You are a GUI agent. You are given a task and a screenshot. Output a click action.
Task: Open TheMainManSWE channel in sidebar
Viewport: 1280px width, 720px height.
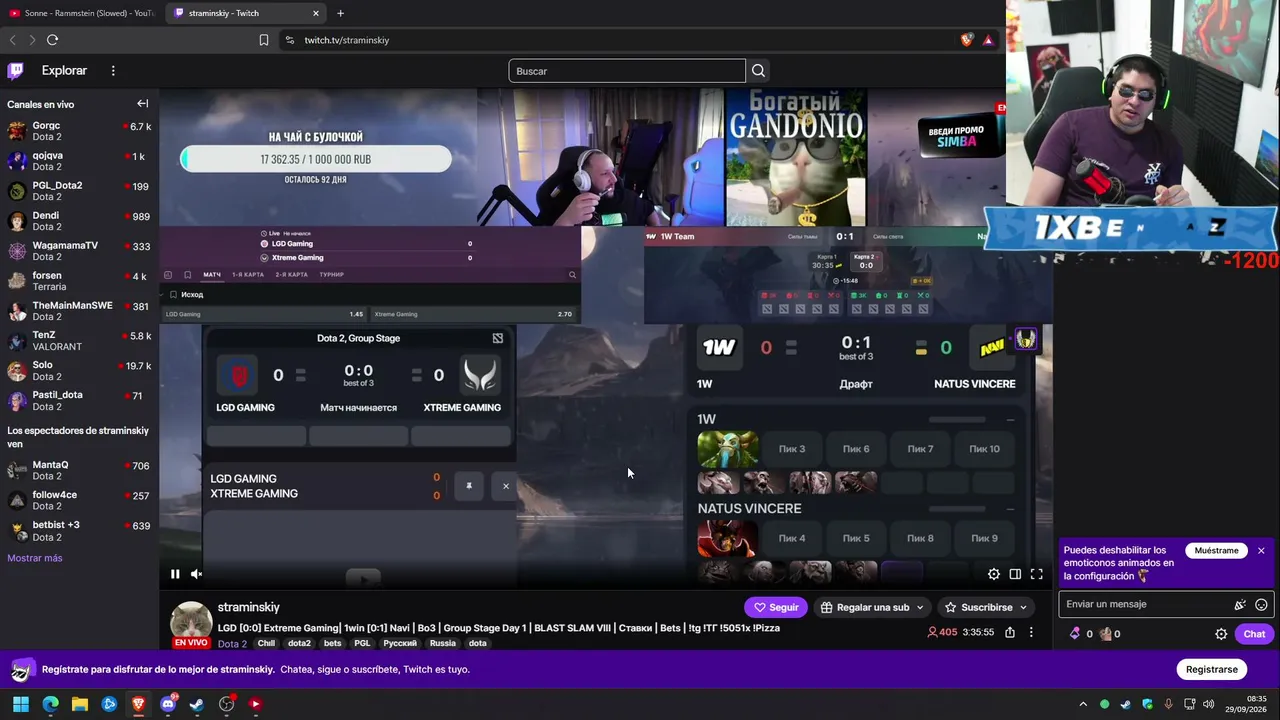(79, 311)
